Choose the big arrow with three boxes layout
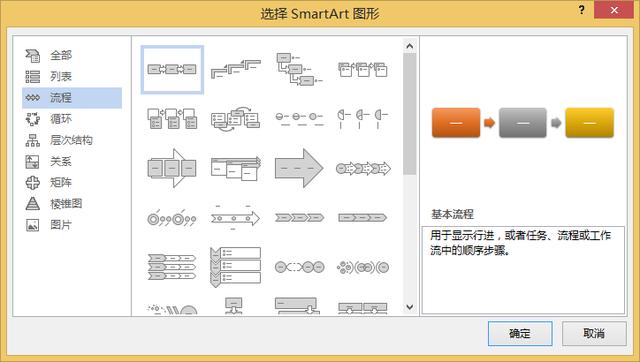The image size is (640, 362). (172, 168)
